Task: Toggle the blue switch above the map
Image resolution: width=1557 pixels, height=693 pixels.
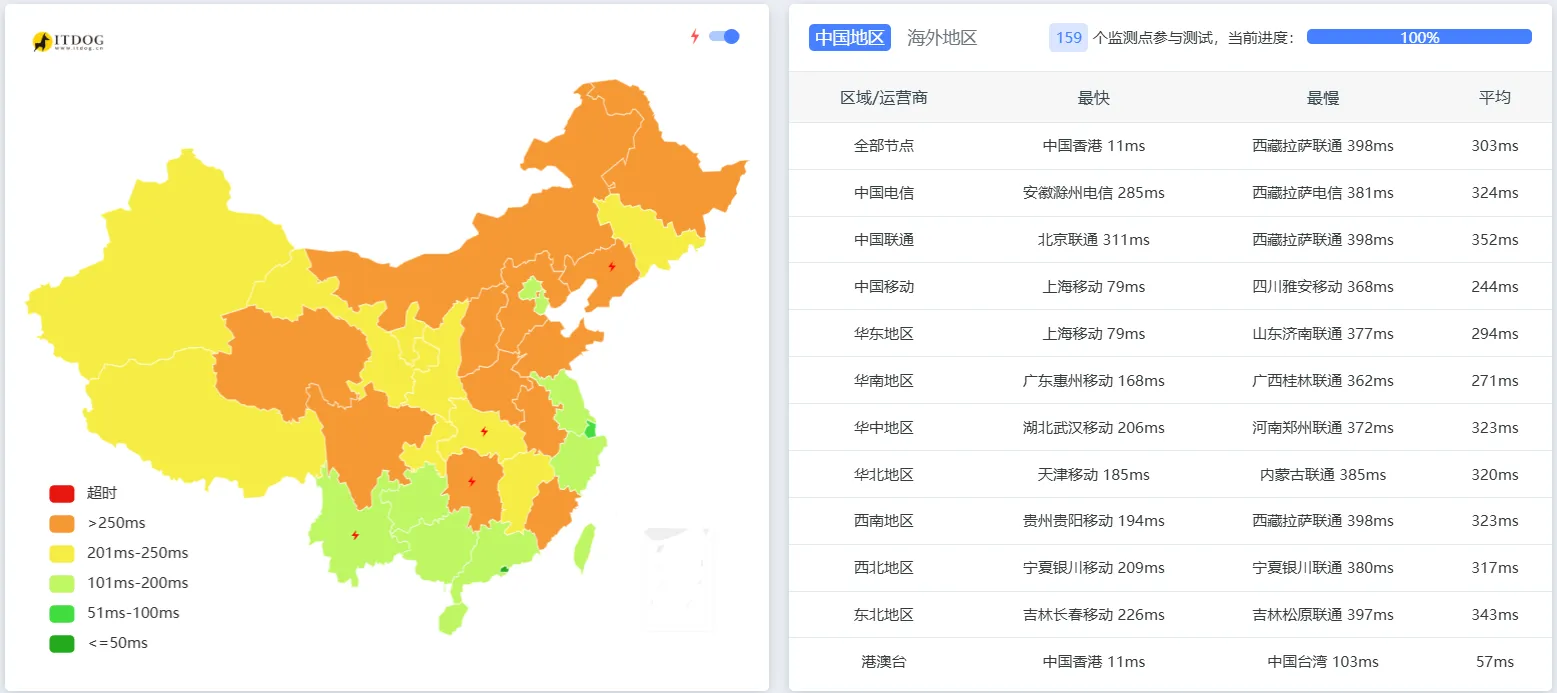Action: tap(722, 36)
